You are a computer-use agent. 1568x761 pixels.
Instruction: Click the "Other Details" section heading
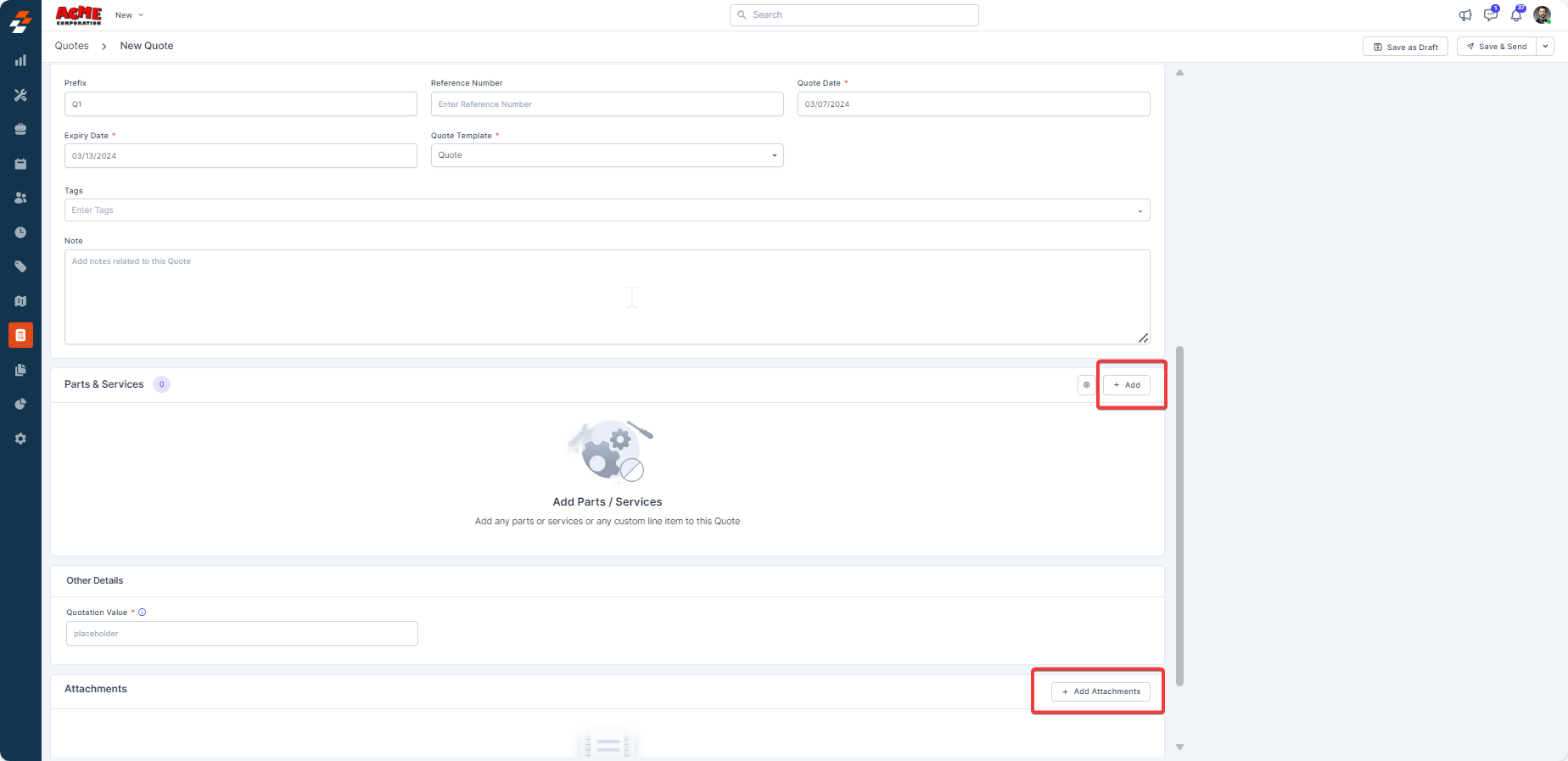(x=95, y=581)
